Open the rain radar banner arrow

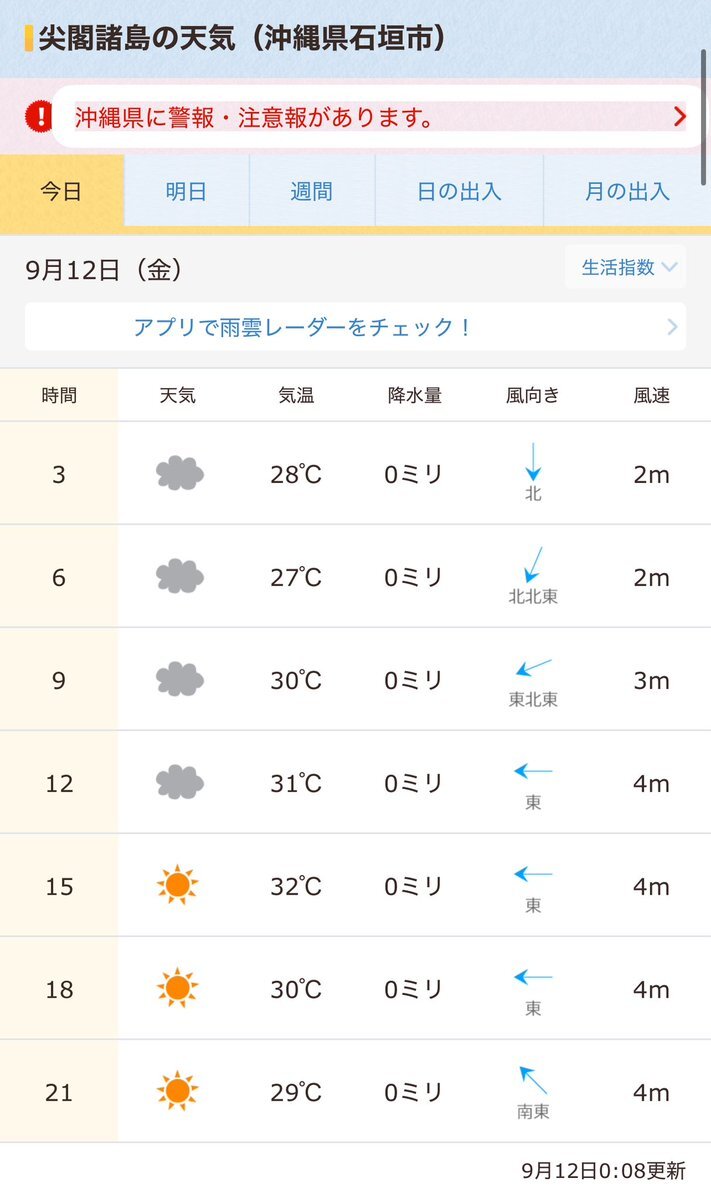coord(672,327)
